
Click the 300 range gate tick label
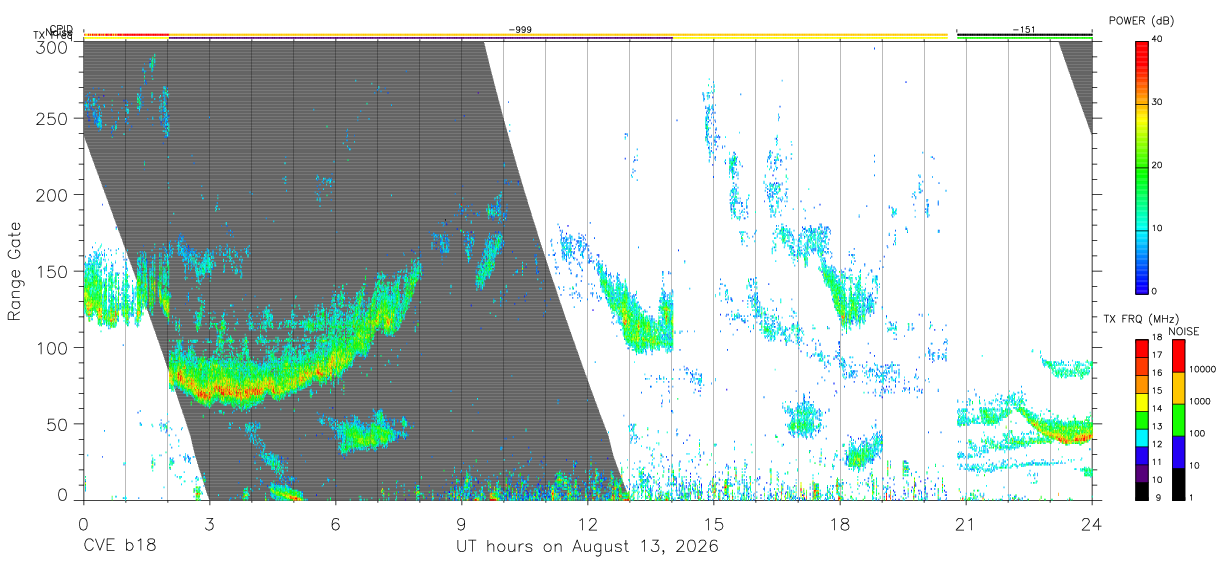(x=53, y=47)
